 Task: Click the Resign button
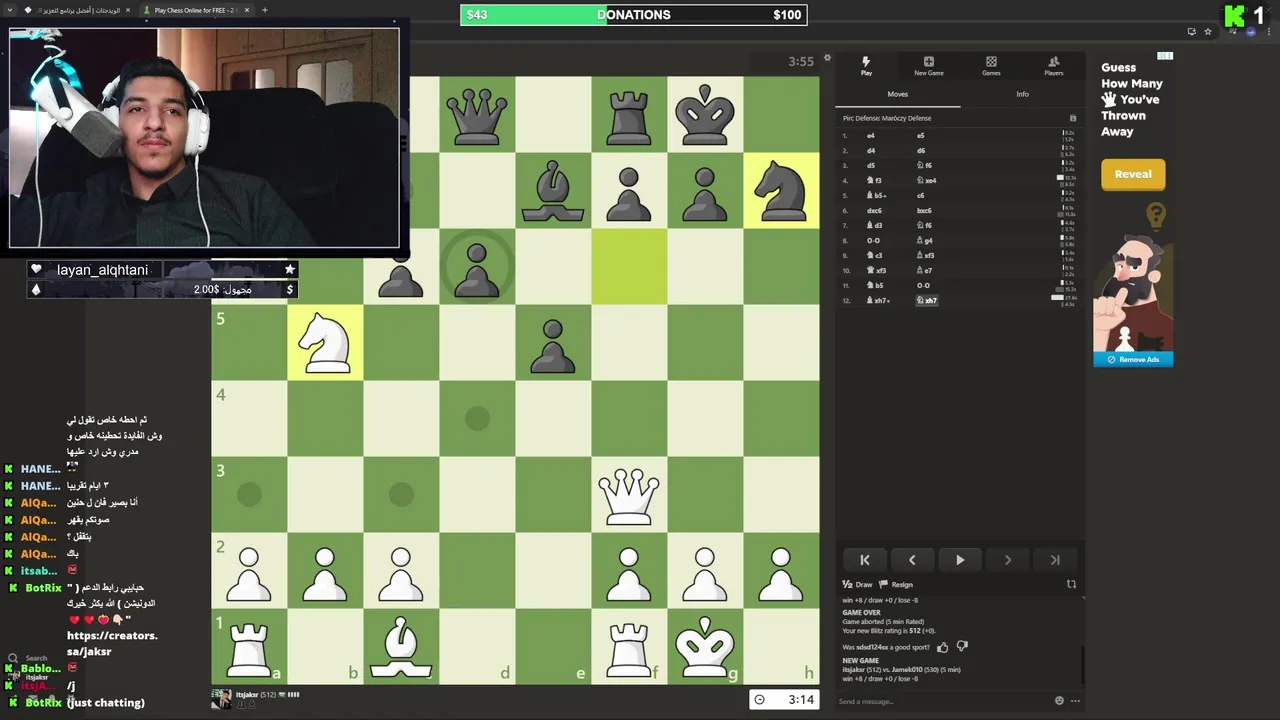(x=897, y=585)
